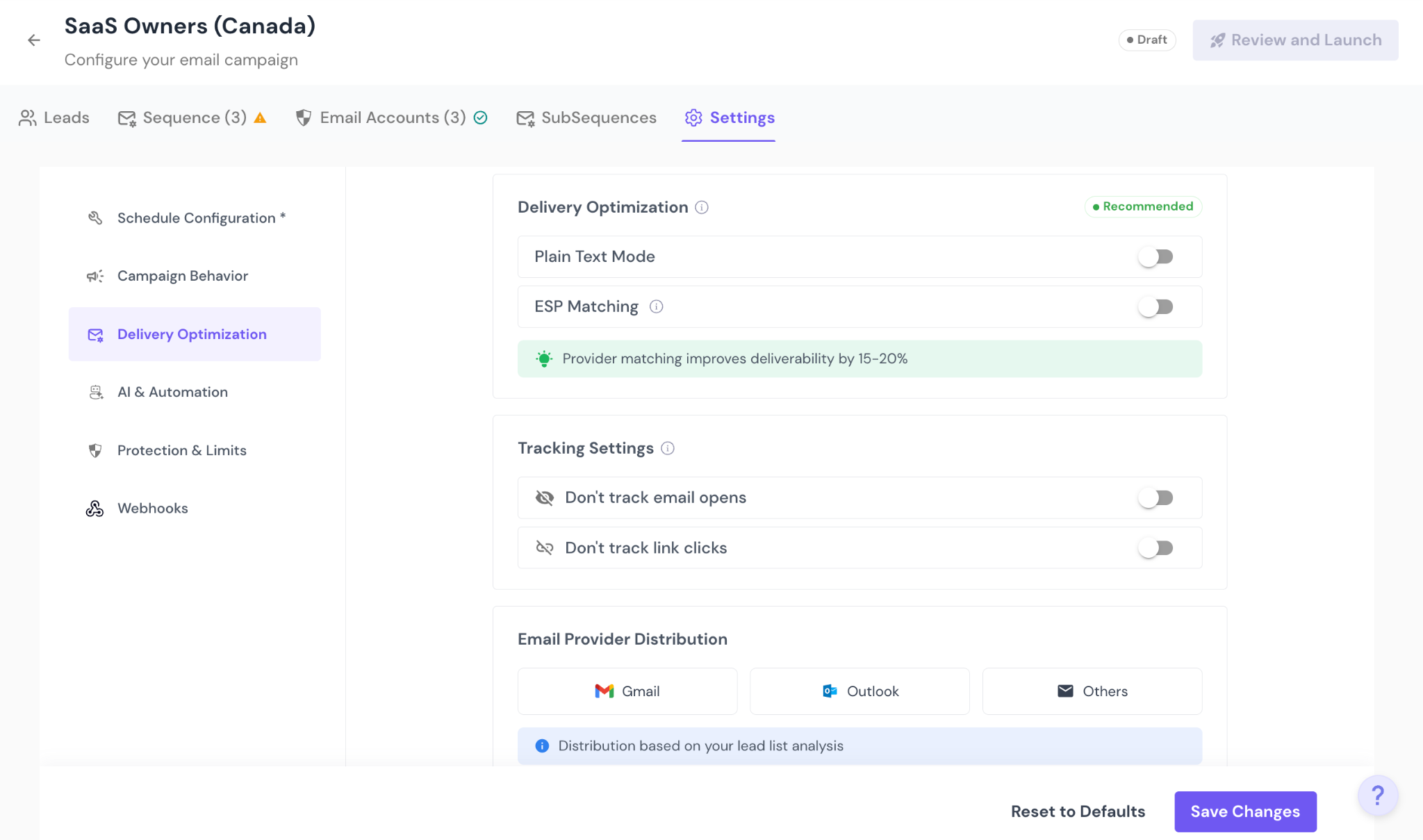The height and width of the screenshot is (840, 1423).
Task: Toggle Don't track email opens
Action: click(x=1155, y=498)
